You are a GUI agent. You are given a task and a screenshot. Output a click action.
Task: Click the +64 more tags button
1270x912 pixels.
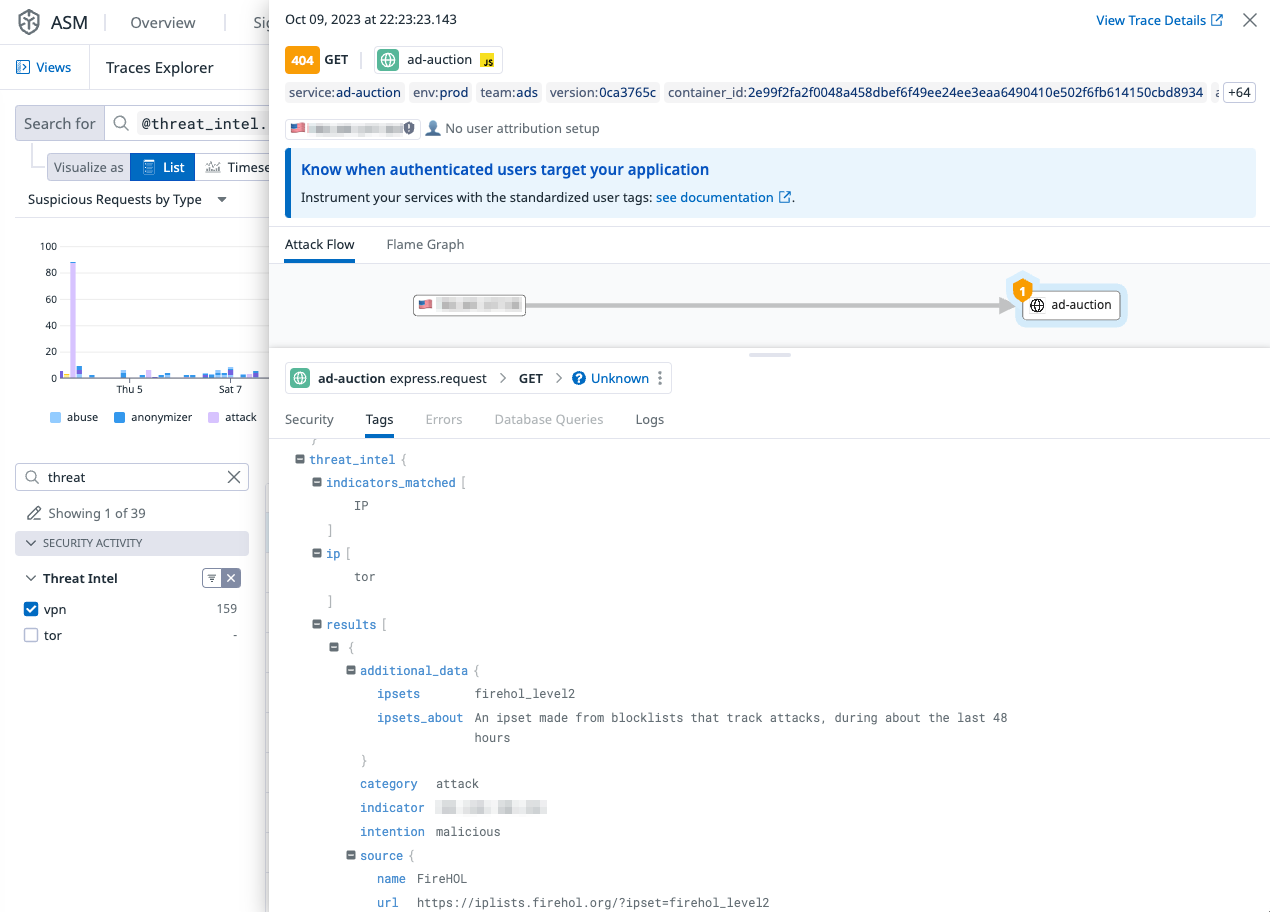1239,92
